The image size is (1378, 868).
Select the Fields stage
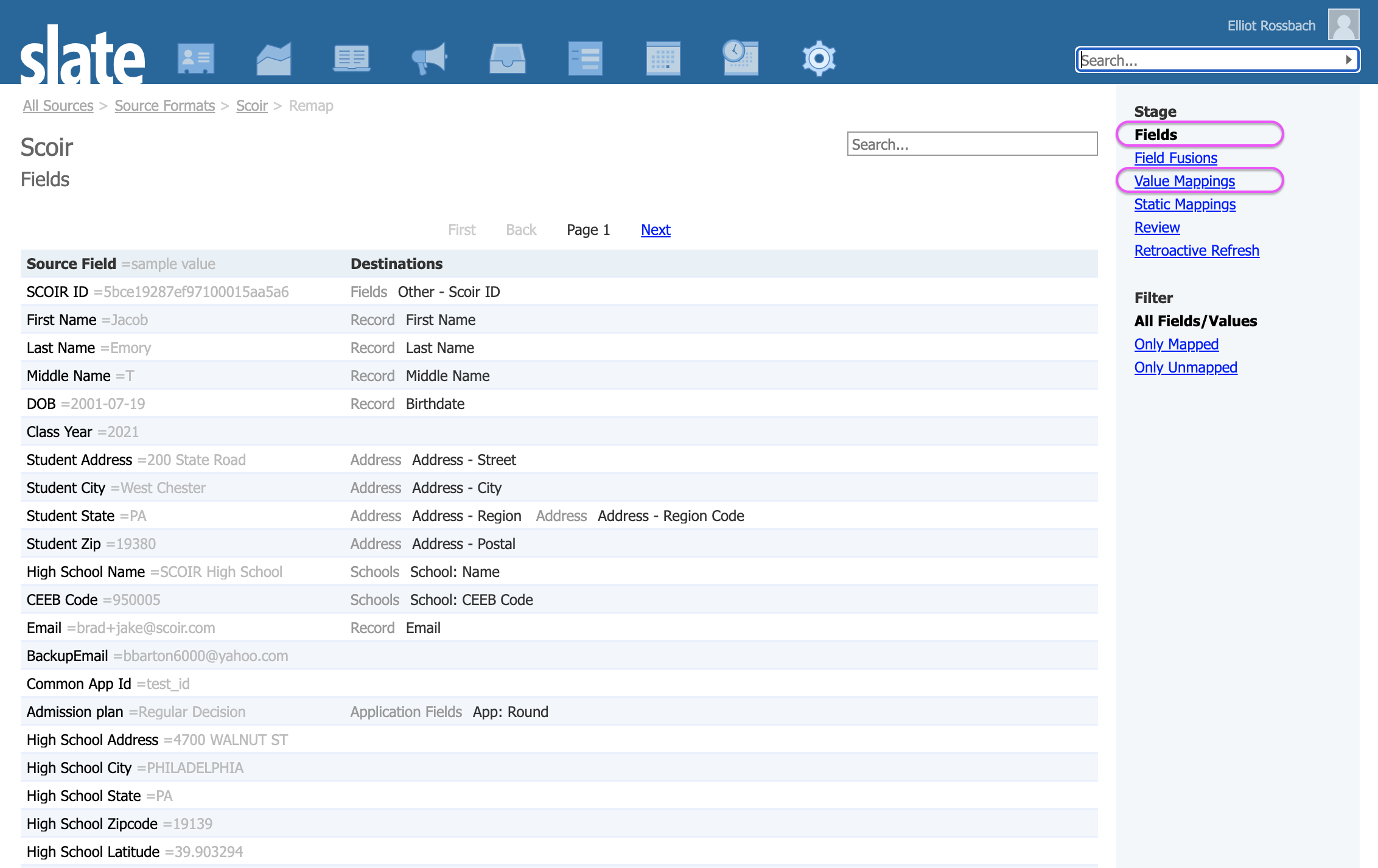(x=1156, y=135)
